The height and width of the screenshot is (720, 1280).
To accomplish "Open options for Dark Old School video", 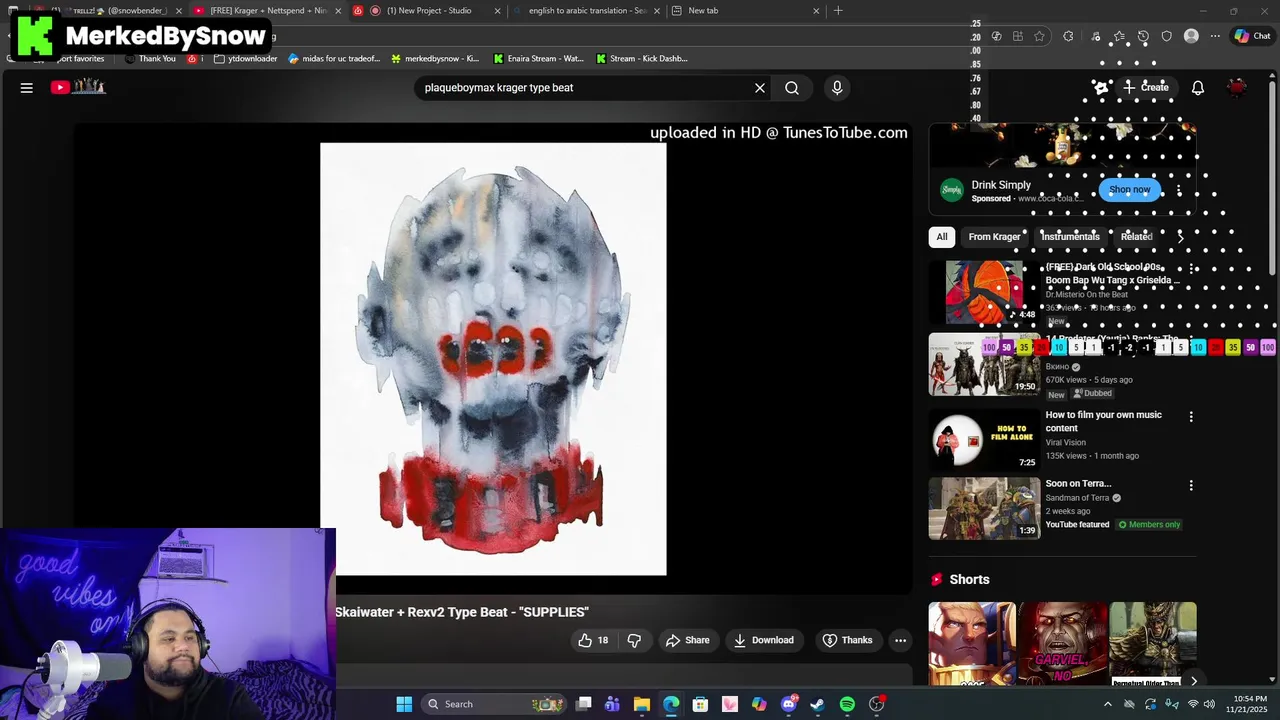I will pos(1191,269).
